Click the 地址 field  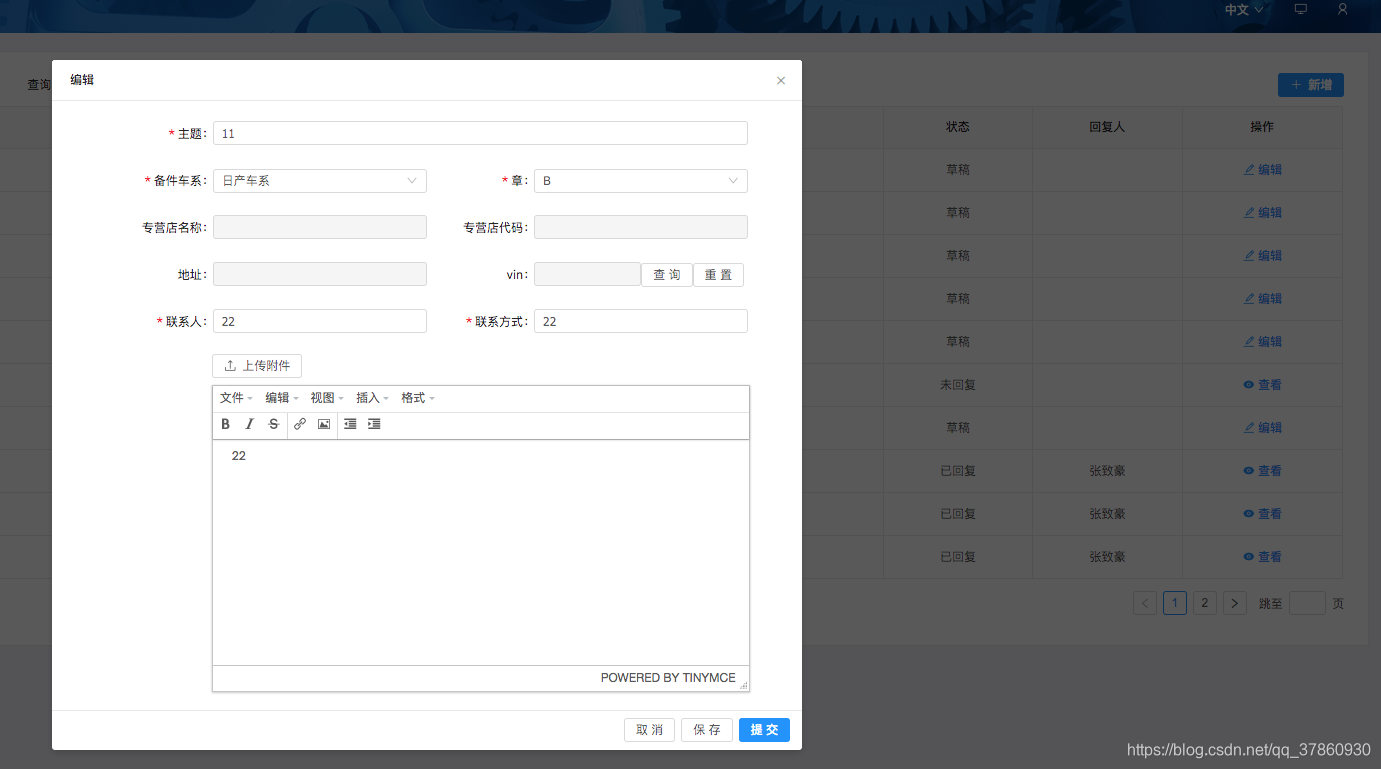(320, 274)
